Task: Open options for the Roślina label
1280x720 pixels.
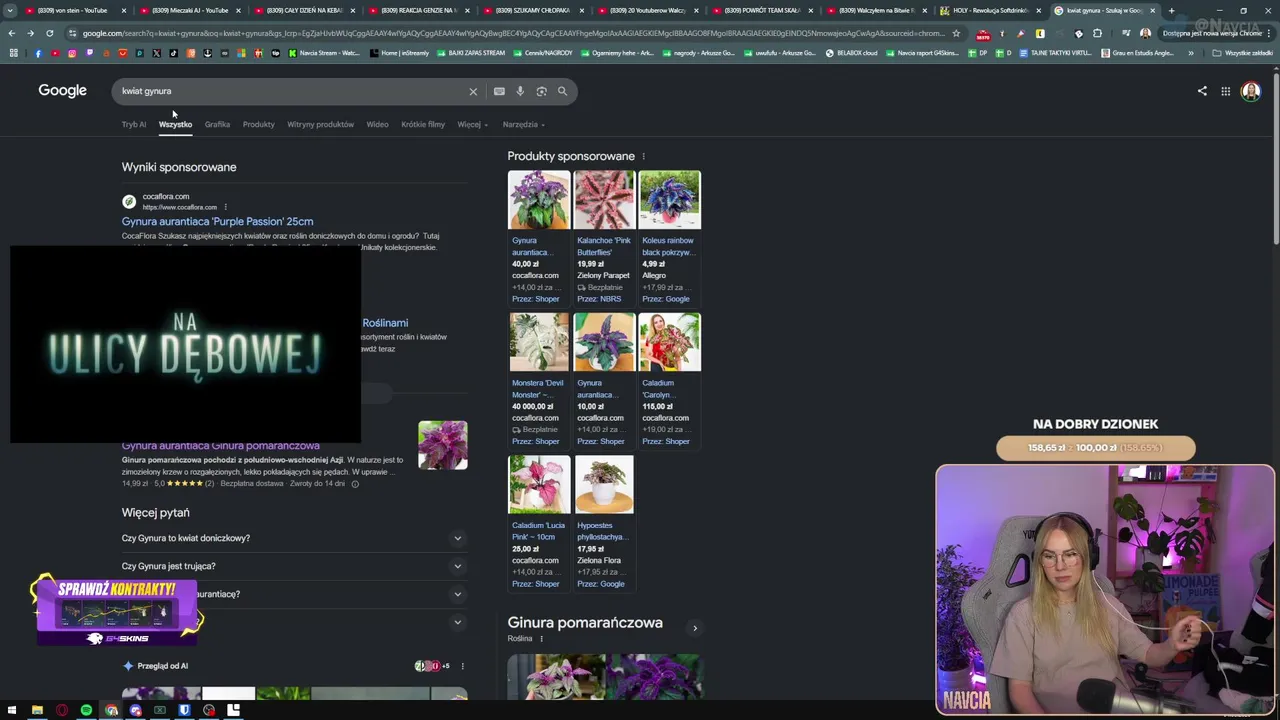Action: point(541,639)
